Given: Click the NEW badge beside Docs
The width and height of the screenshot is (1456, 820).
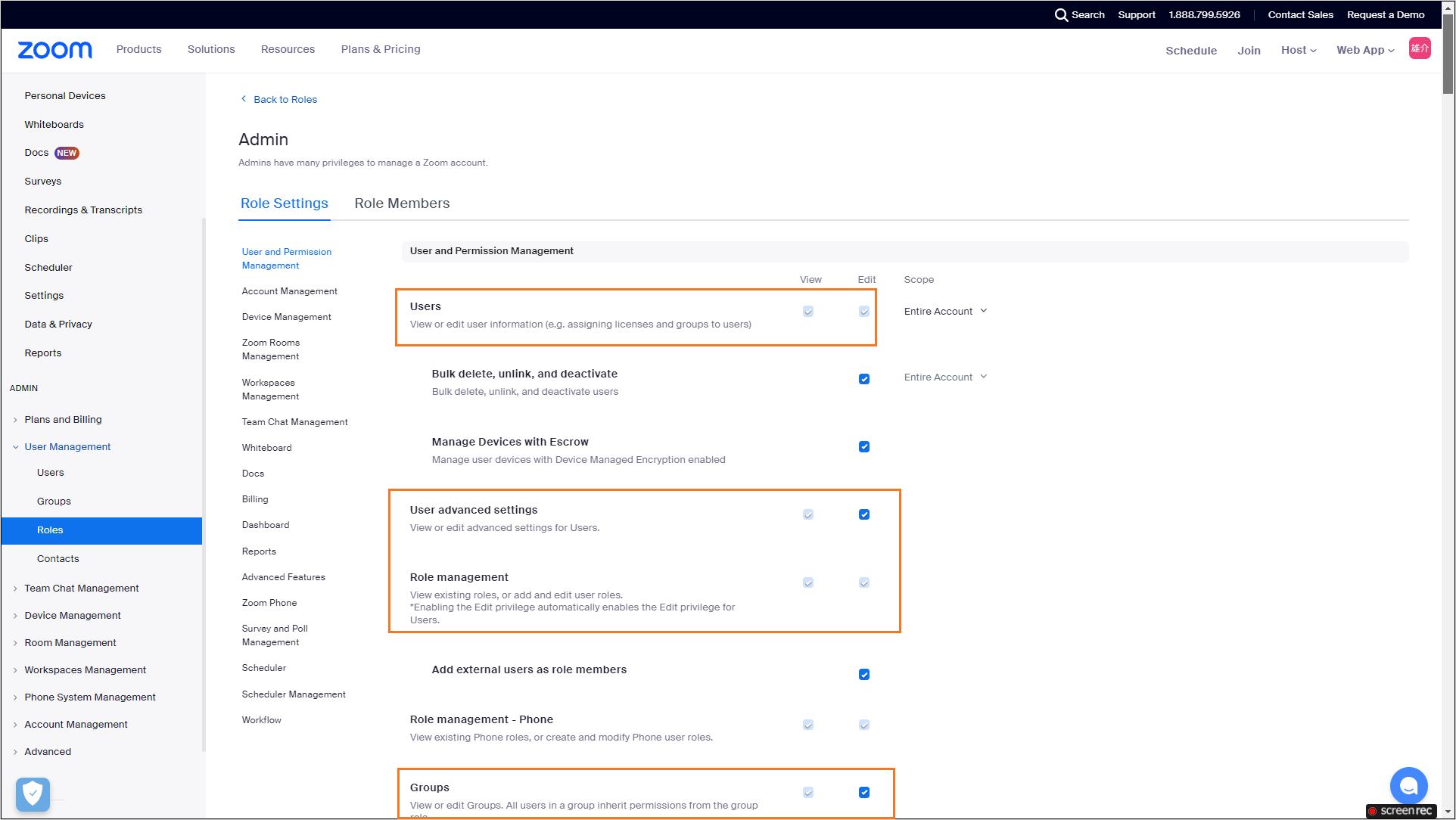Looking at the screenshot, I should pos(67,153).
